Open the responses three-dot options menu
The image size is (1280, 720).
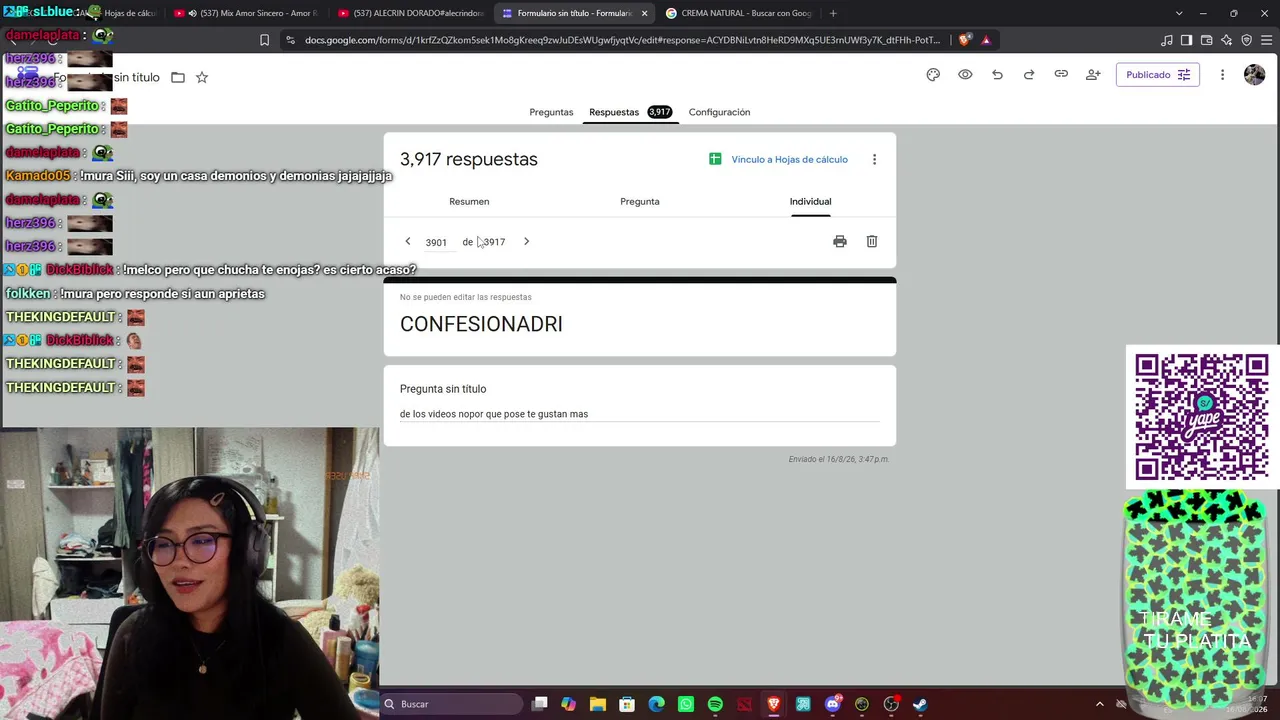(874, 159)
